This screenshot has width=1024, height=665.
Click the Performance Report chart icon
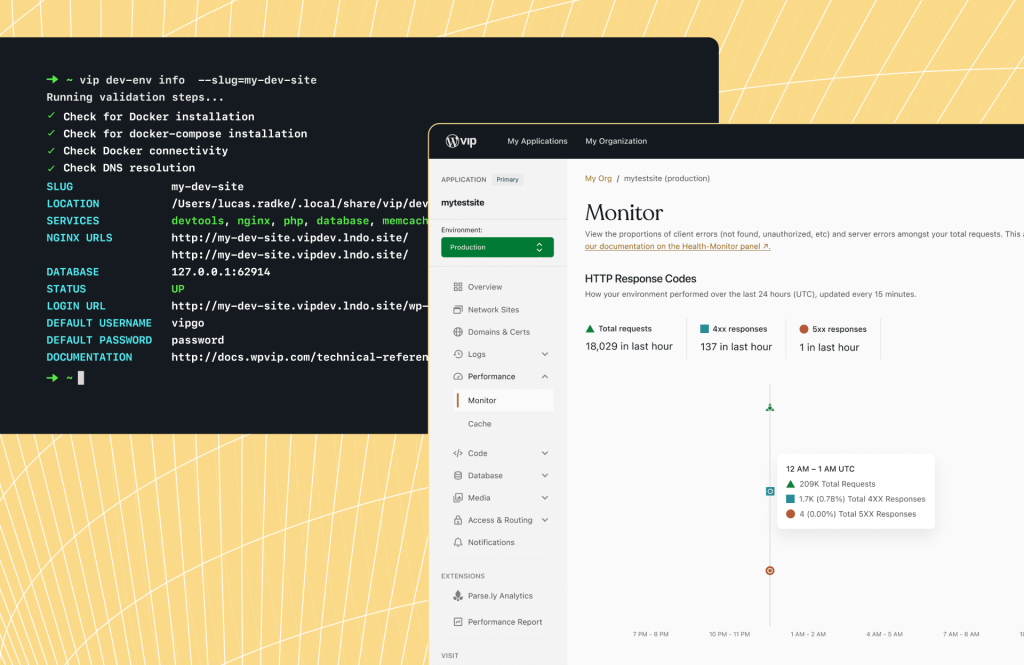(458, 622)
